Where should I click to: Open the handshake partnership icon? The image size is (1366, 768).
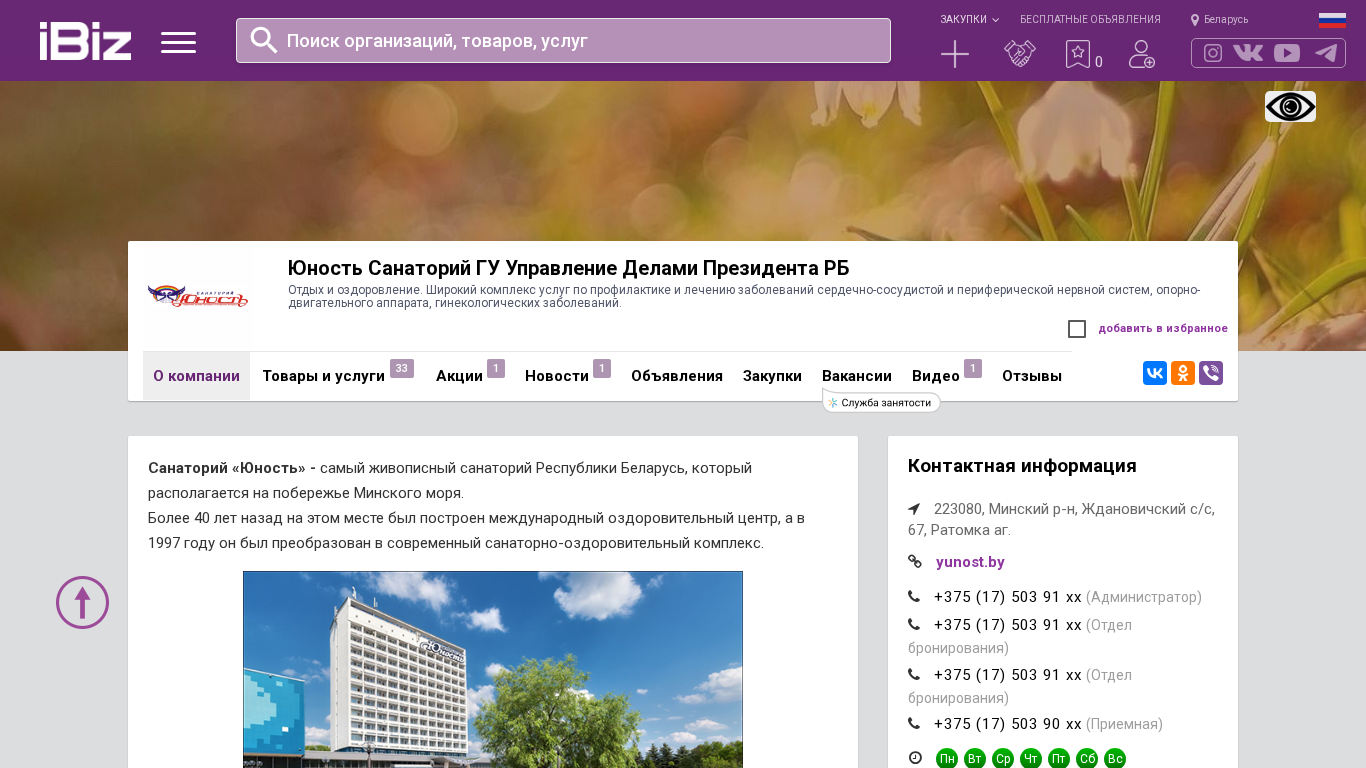(1020, 54)
